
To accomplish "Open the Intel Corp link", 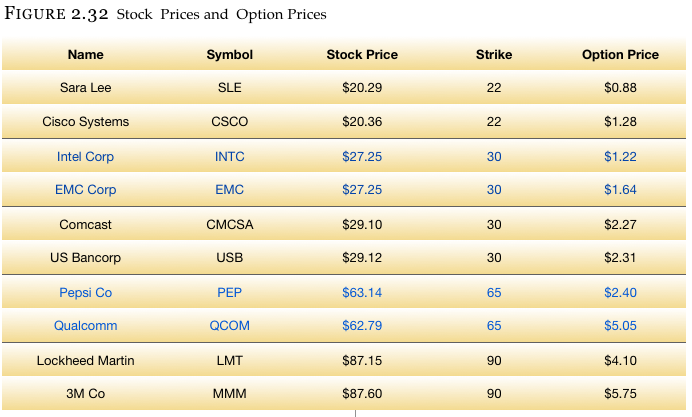I will [85, 157].
